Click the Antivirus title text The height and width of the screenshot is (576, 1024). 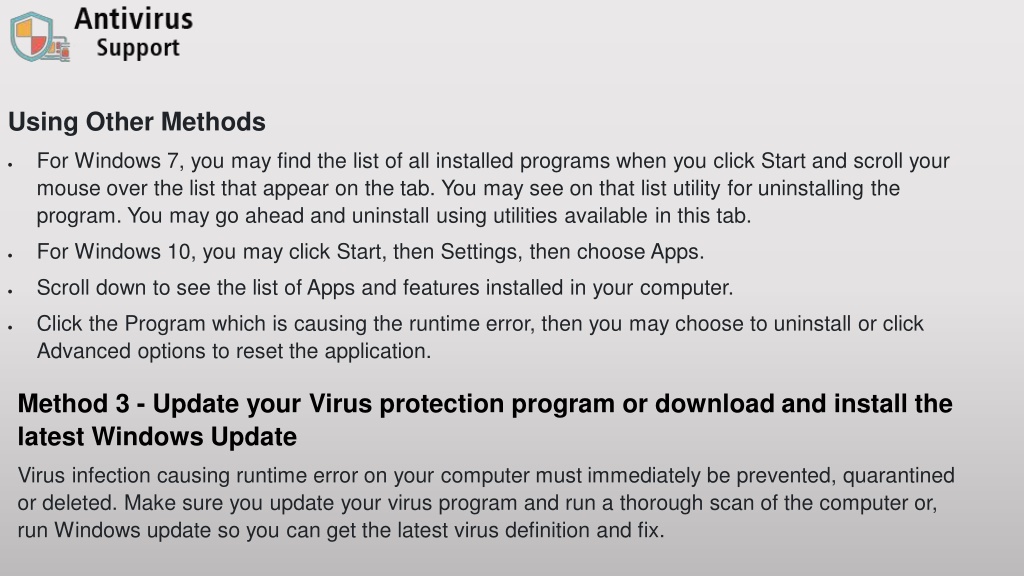point(134,19)
